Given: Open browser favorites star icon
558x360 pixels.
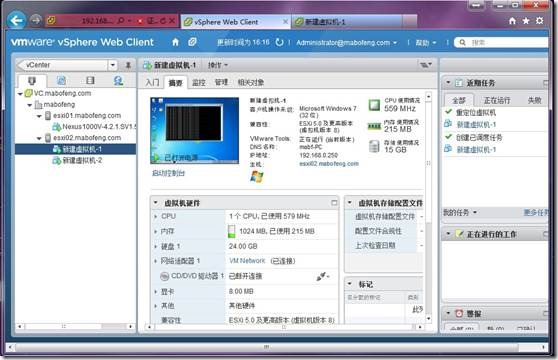Looking at the screenshot, I should 526,21.
